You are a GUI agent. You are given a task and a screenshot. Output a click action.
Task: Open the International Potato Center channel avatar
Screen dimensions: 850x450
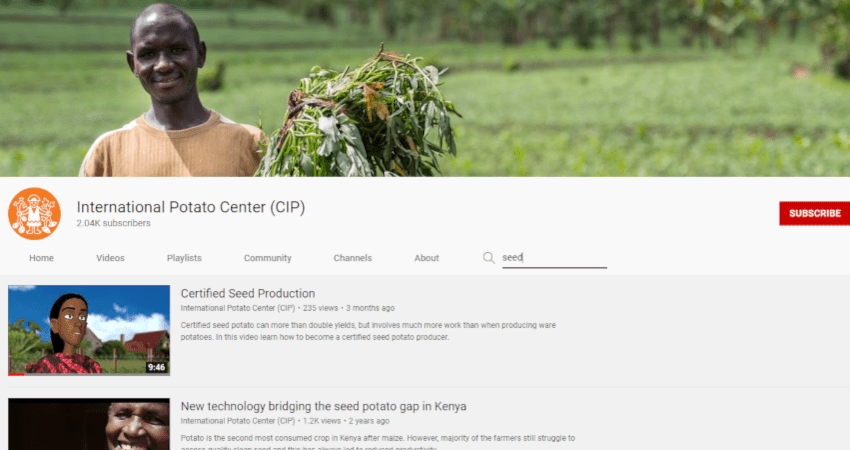[x=34, y=214]
